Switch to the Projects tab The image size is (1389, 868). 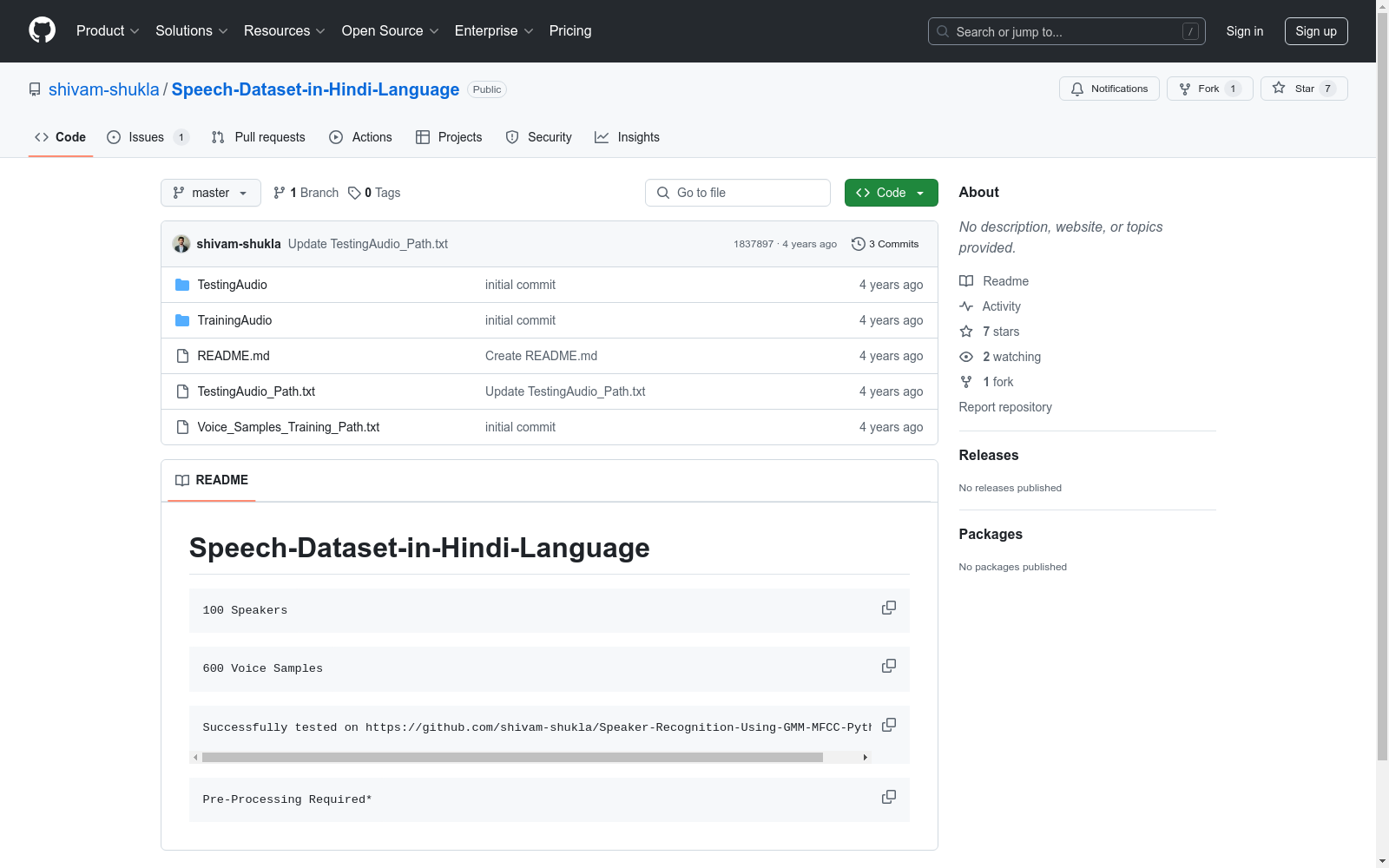pyautogui.click(x=449, y=137)
